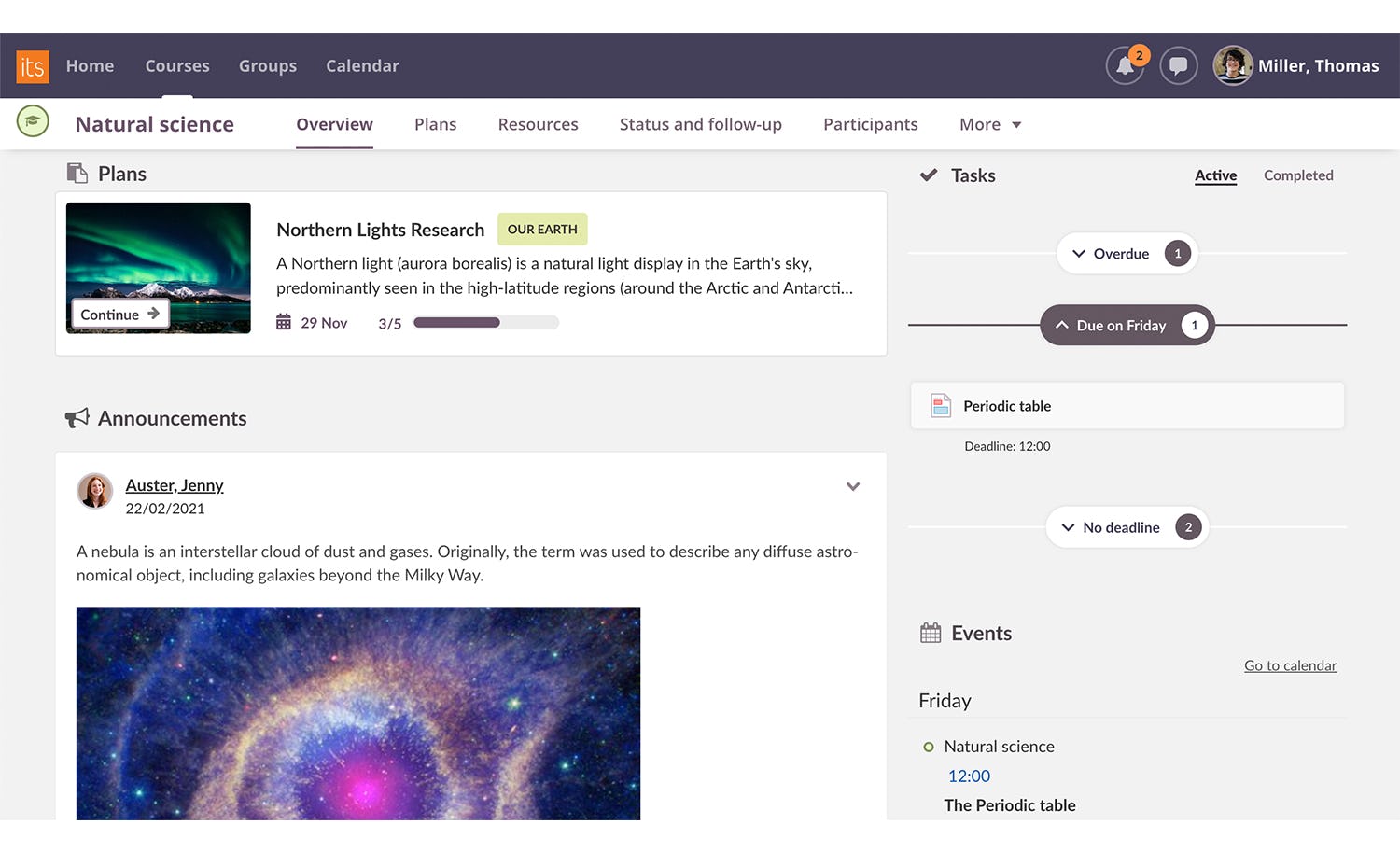
Task: Collapse the Due on Friday group
Action: tap(1127, 326)
